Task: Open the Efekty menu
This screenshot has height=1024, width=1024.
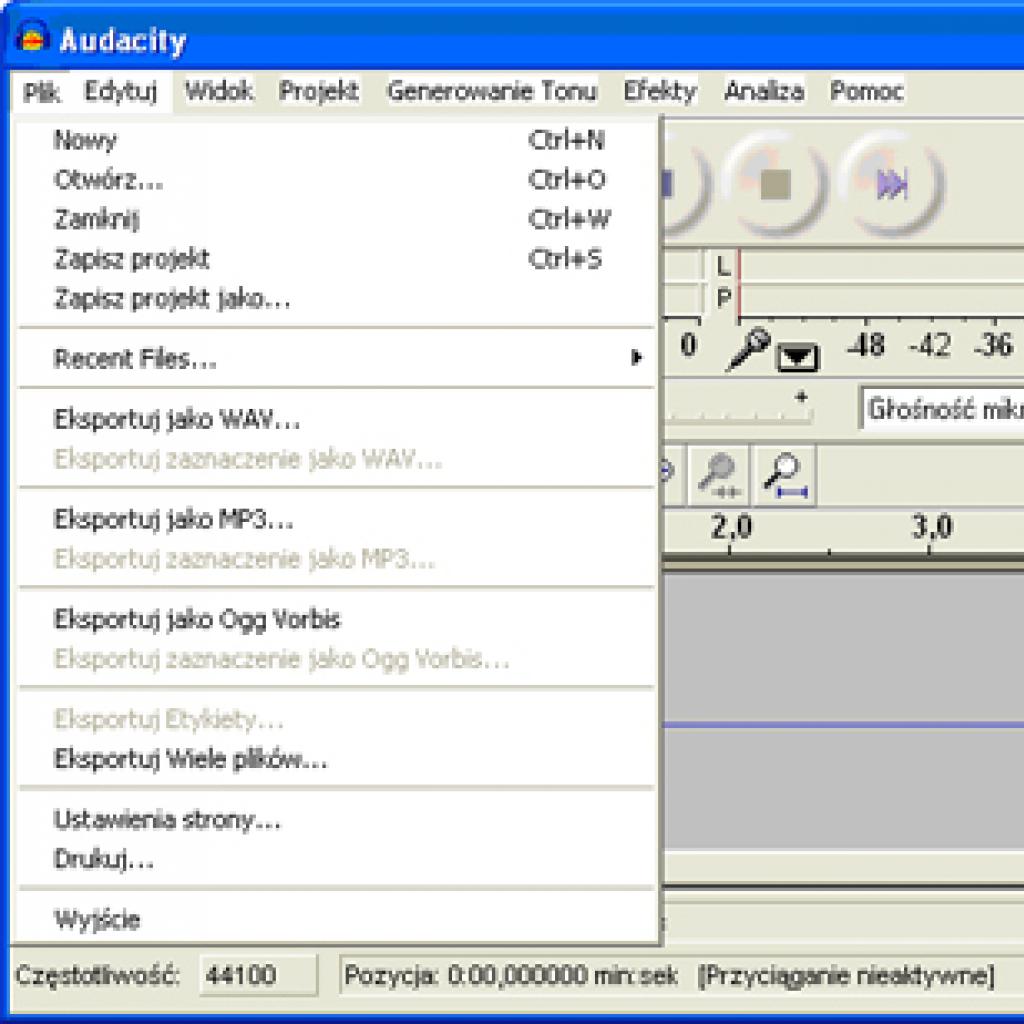Action: pos(660,91)
